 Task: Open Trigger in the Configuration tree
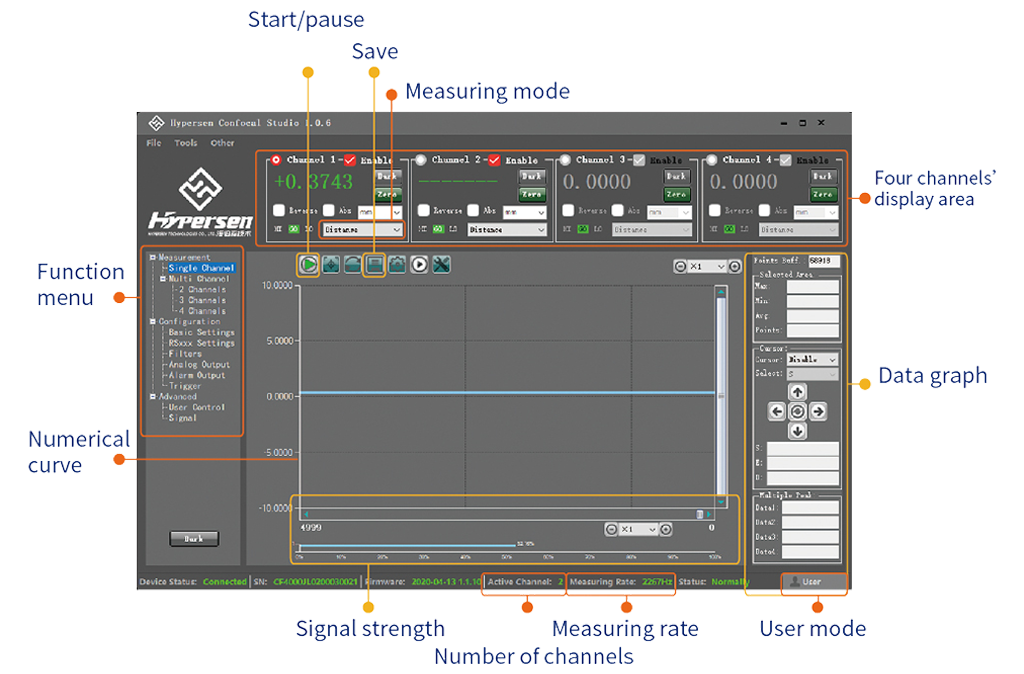tap(185, 386)
